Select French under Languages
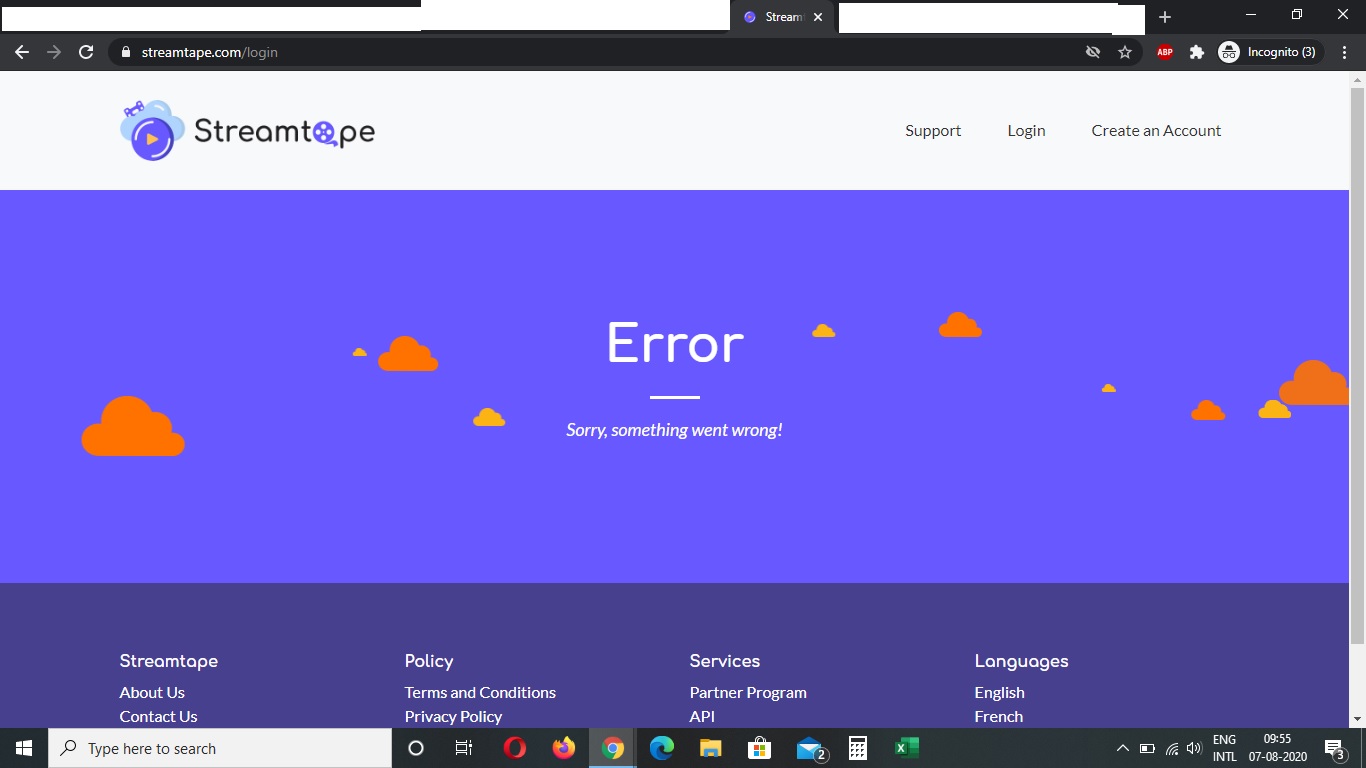Viewport: 1366px width, 768px height. [x=999, y=716]
